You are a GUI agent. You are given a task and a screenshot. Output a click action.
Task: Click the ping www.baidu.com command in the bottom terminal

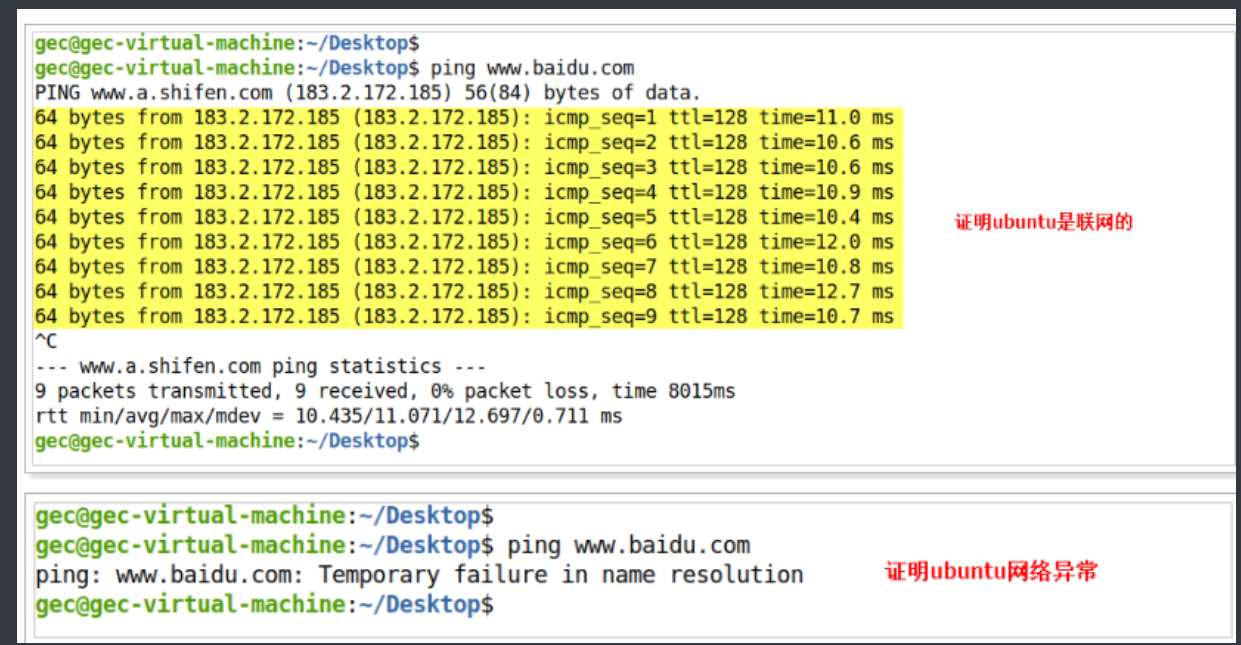628,546
